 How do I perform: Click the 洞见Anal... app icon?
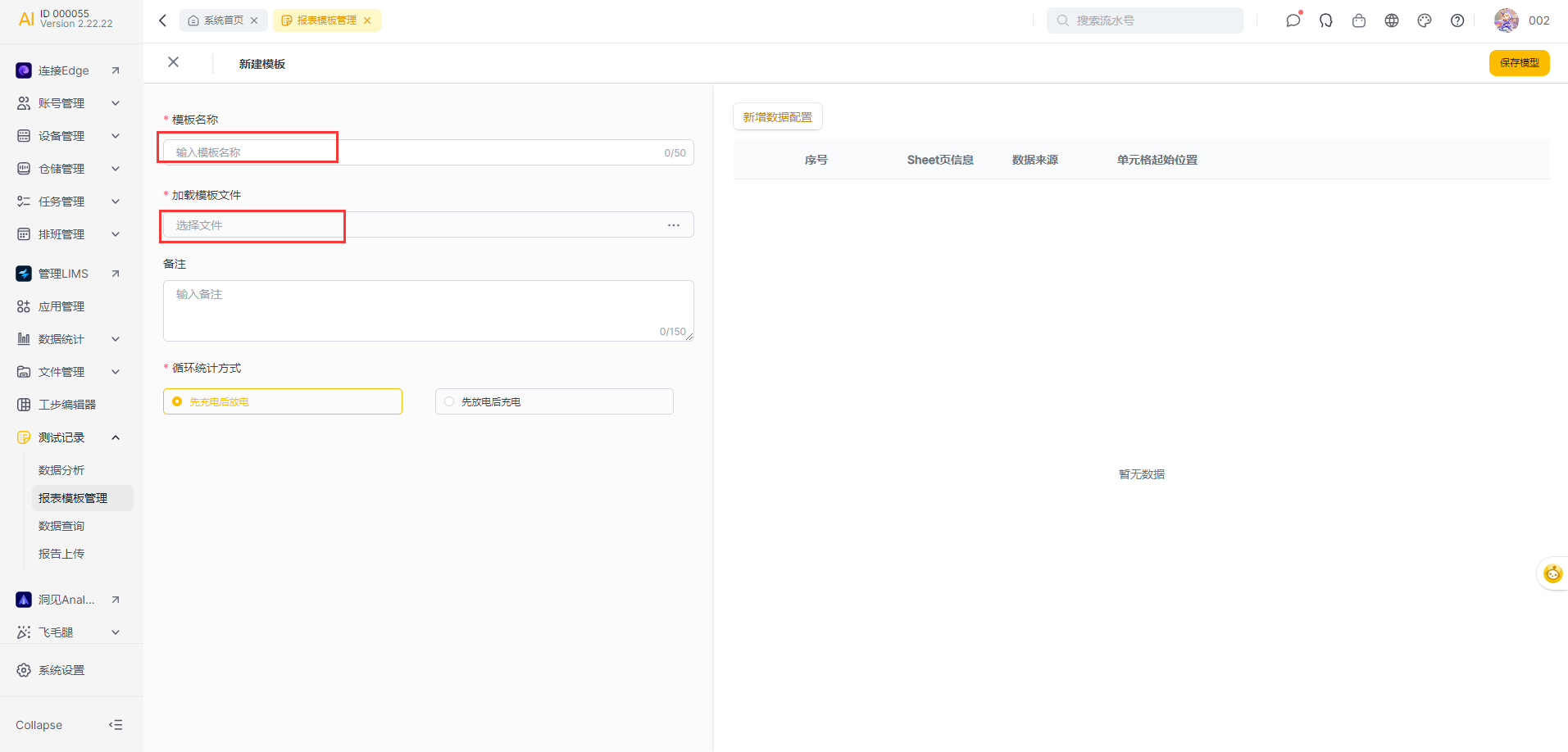(x=24, y=600)
